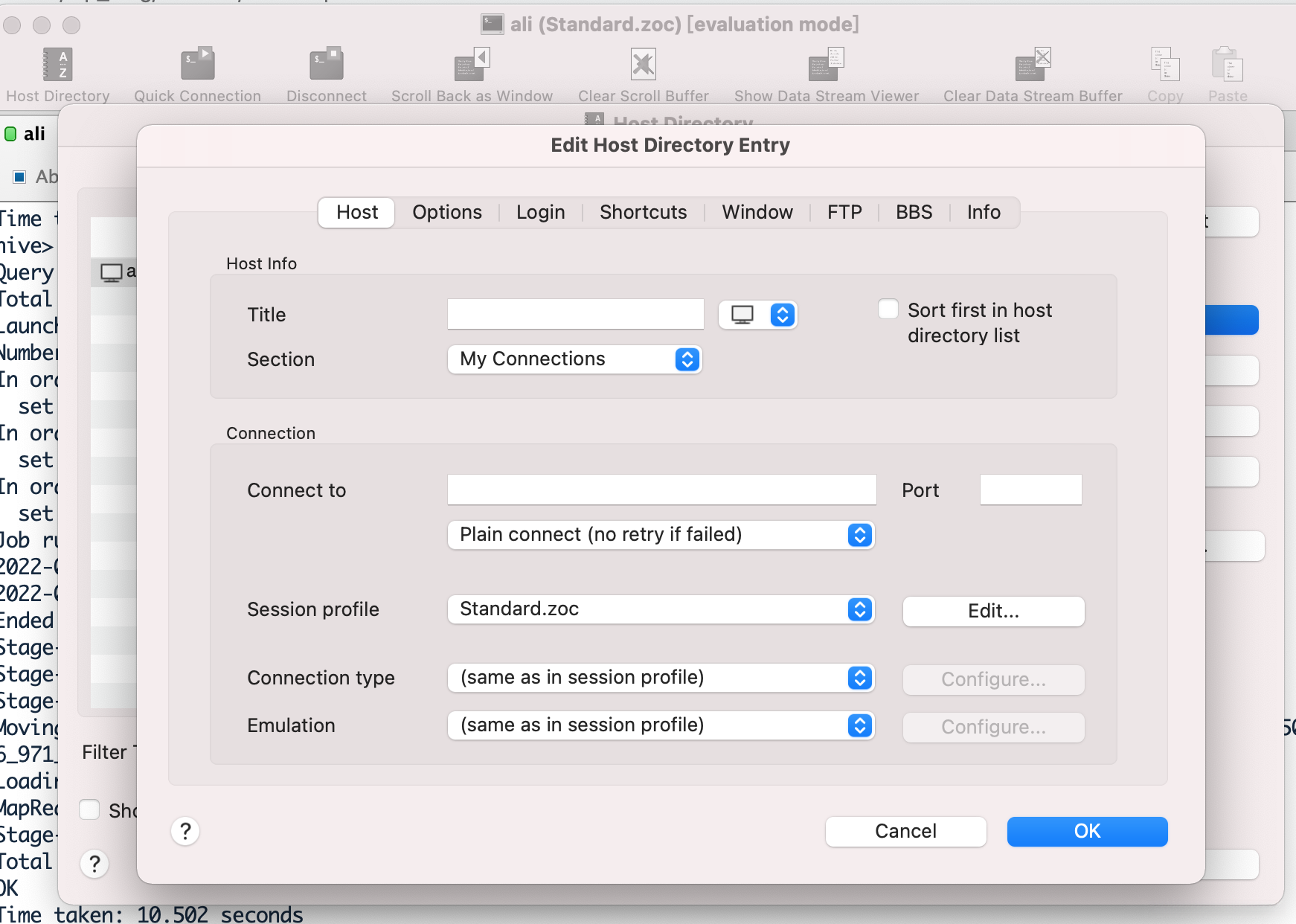The height and width of the screenshot is (924, 1296).
Task: Switch to the Window tab
Action: coord(757,213)
